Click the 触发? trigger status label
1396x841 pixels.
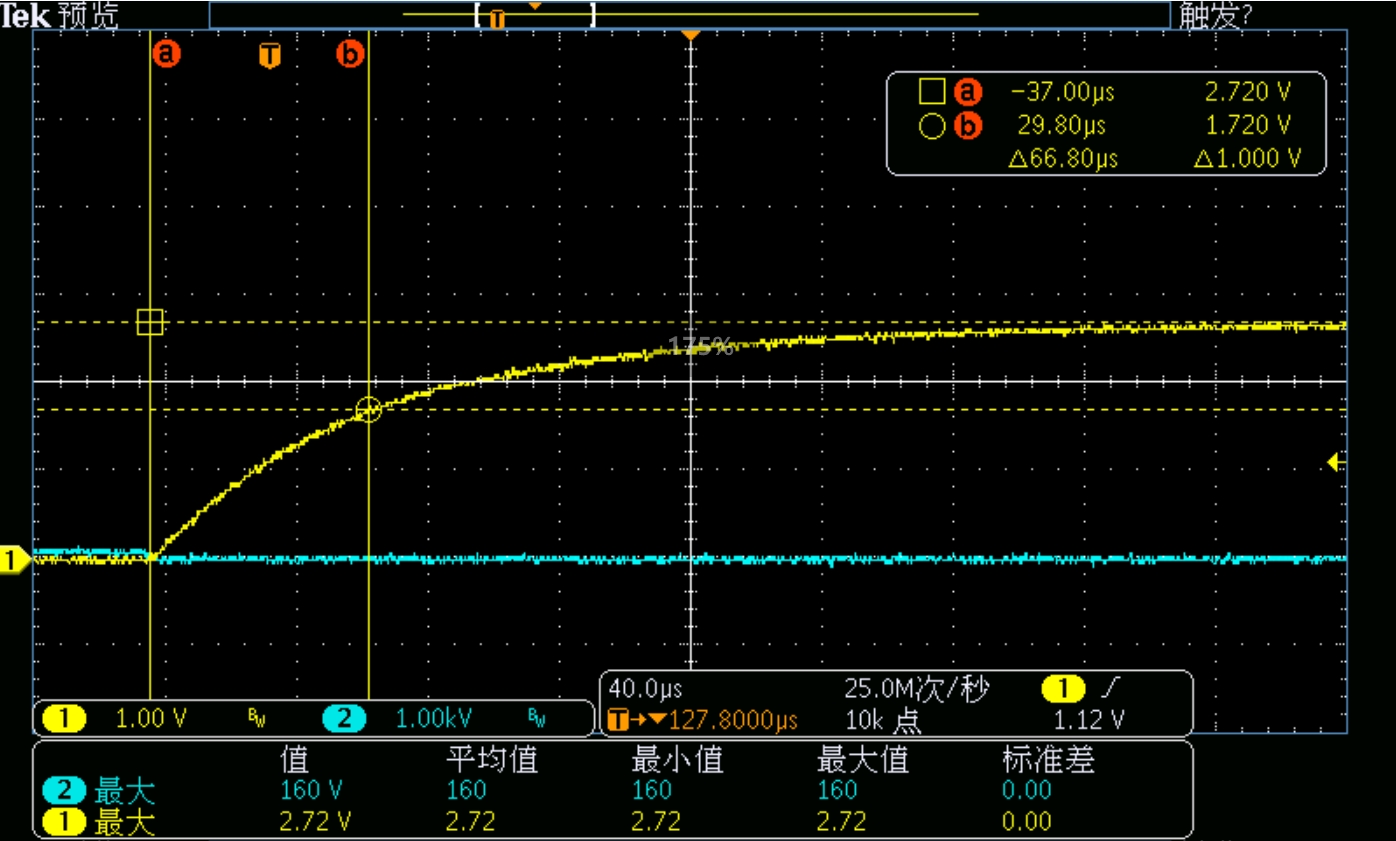click(1214, 15)
